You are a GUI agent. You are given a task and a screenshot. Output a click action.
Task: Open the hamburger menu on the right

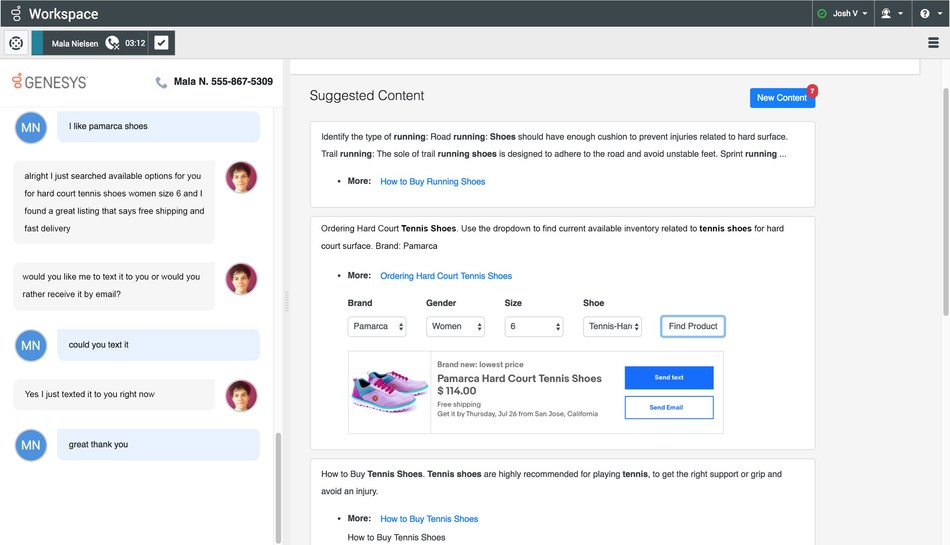(x=933, y=43)
